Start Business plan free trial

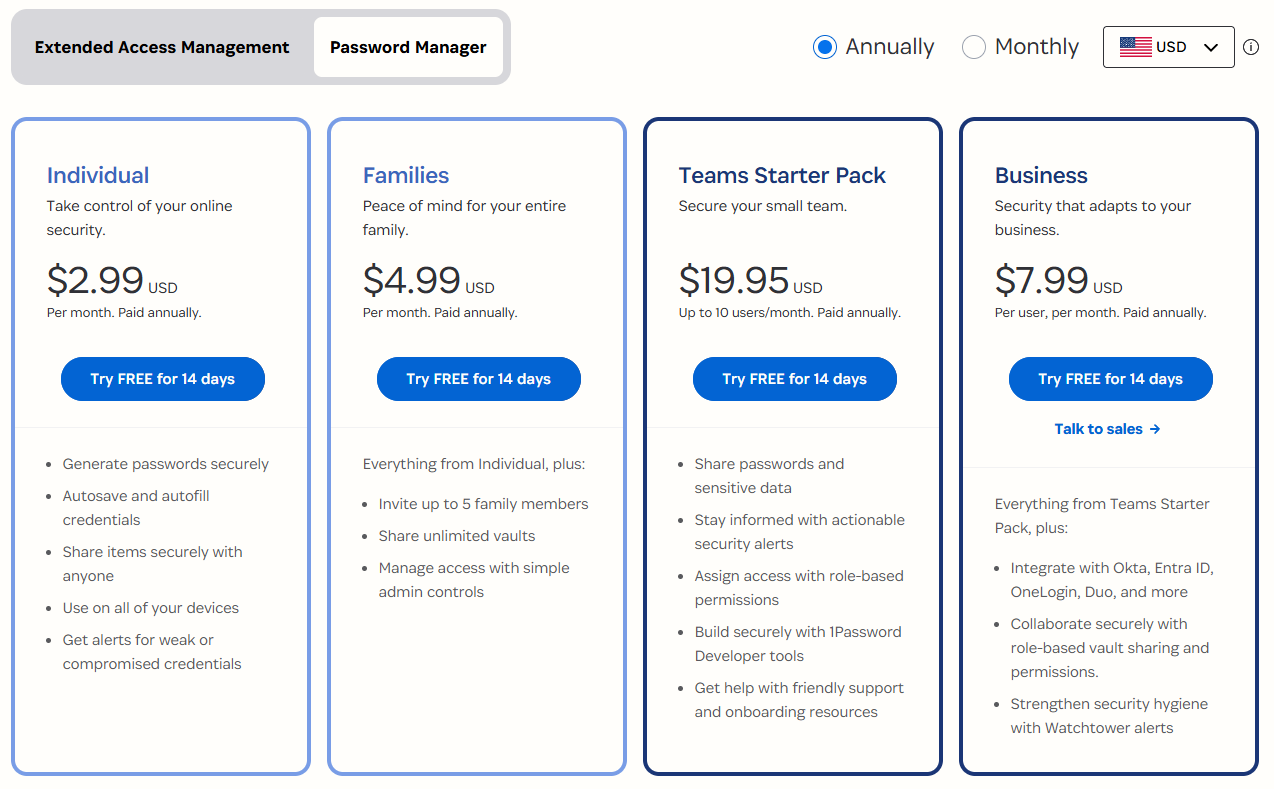point(1111,379)
